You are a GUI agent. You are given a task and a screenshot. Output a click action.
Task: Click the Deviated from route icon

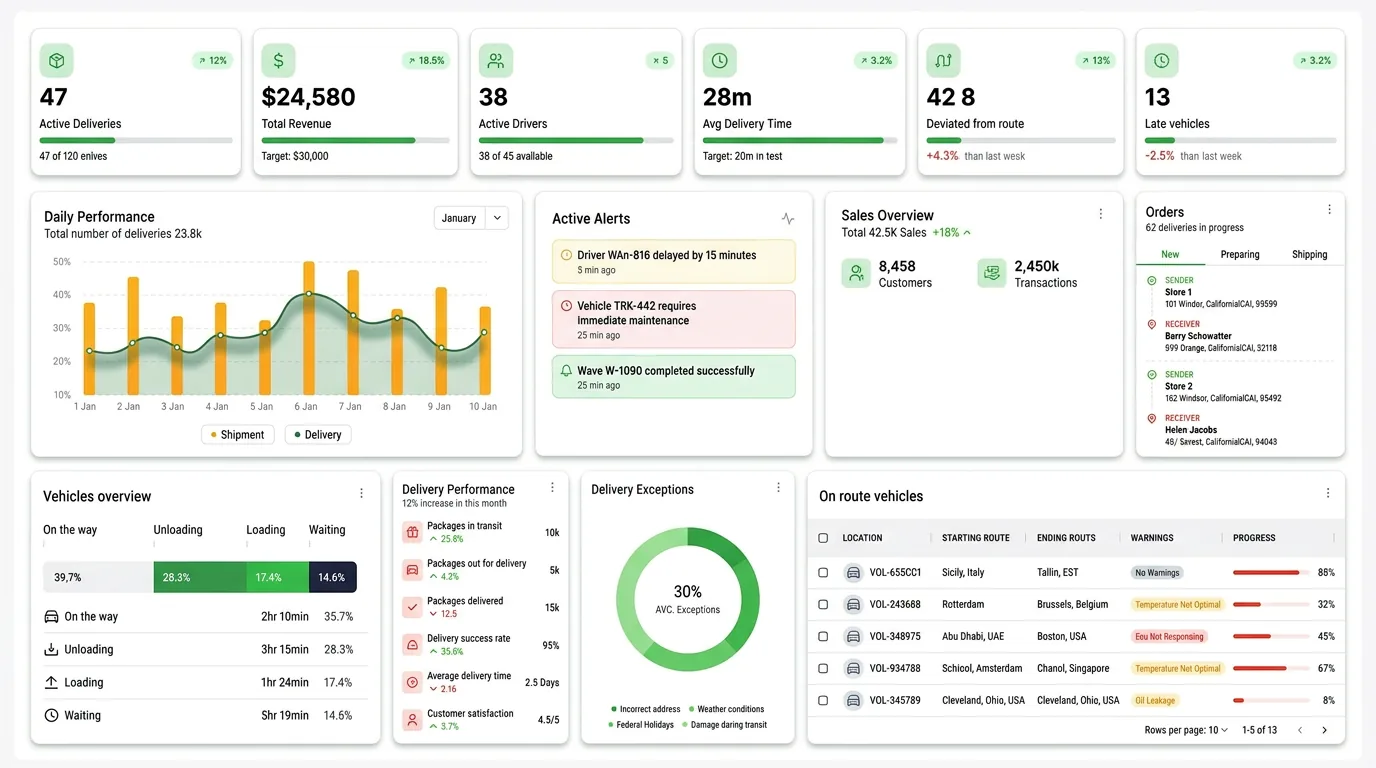coord(943,61)
